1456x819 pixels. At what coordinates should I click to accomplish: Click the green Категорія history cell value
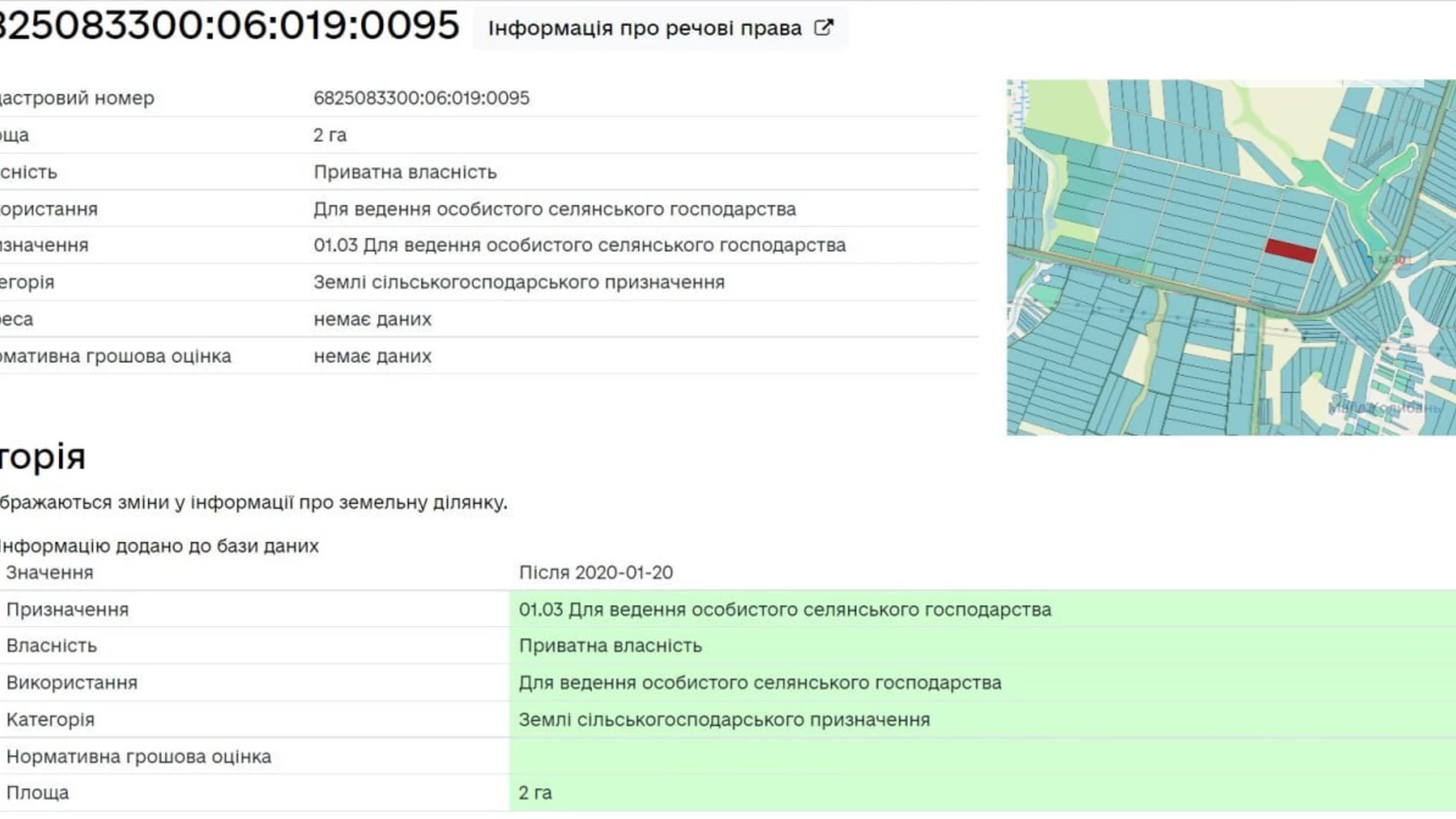pyautogui.click(x=724, y=721)
